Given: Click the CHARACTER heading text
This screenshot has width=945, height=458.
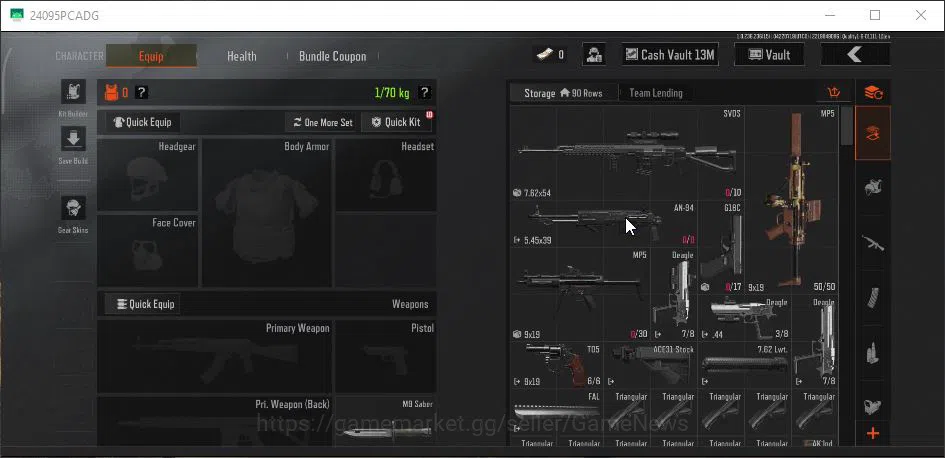Looking at the screenshot, I should (x=80, y=56).
